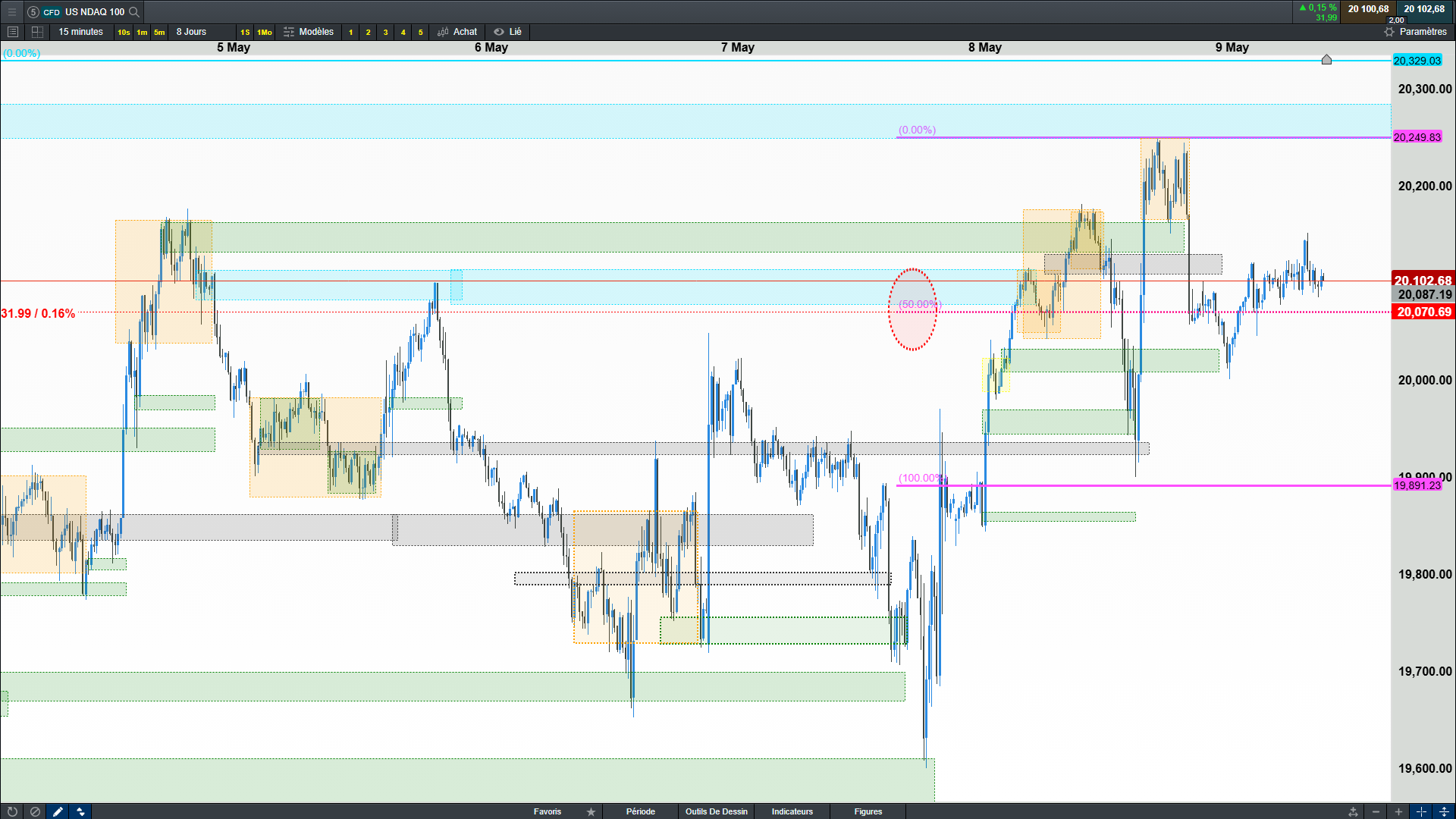1456x819 pixels.
Task: Open the Indicateurs tab
Action: point(792,811)
